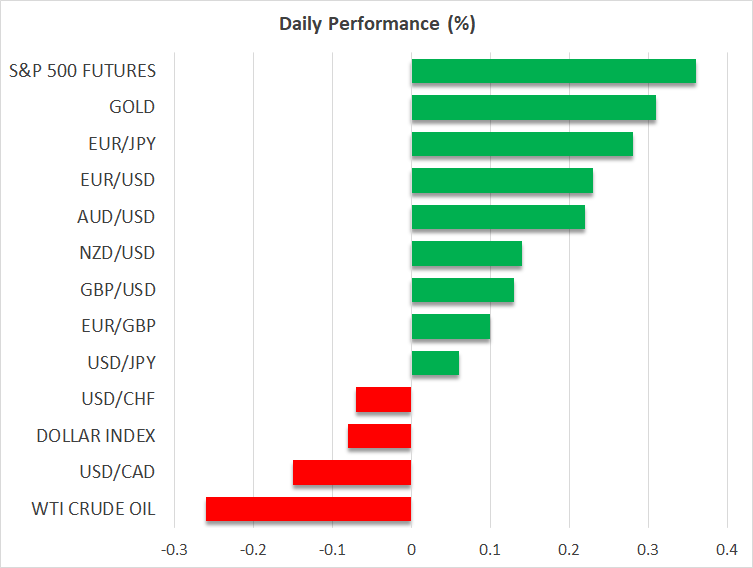Select the S&P 500 FUTURES green bar
Viewport: 753px width, 568px height.
(553, 71)
